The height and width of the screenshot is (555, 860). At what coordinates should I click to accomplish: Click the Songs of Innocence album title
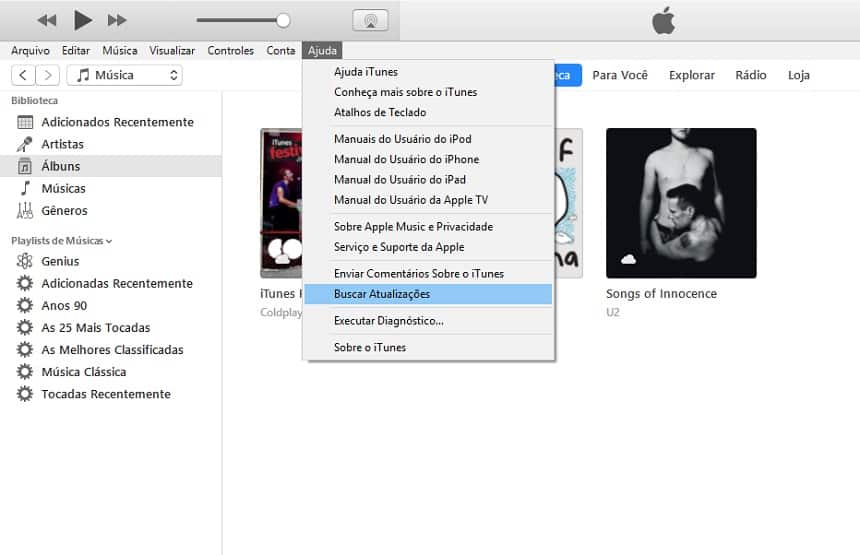click(x=661, y=294)
